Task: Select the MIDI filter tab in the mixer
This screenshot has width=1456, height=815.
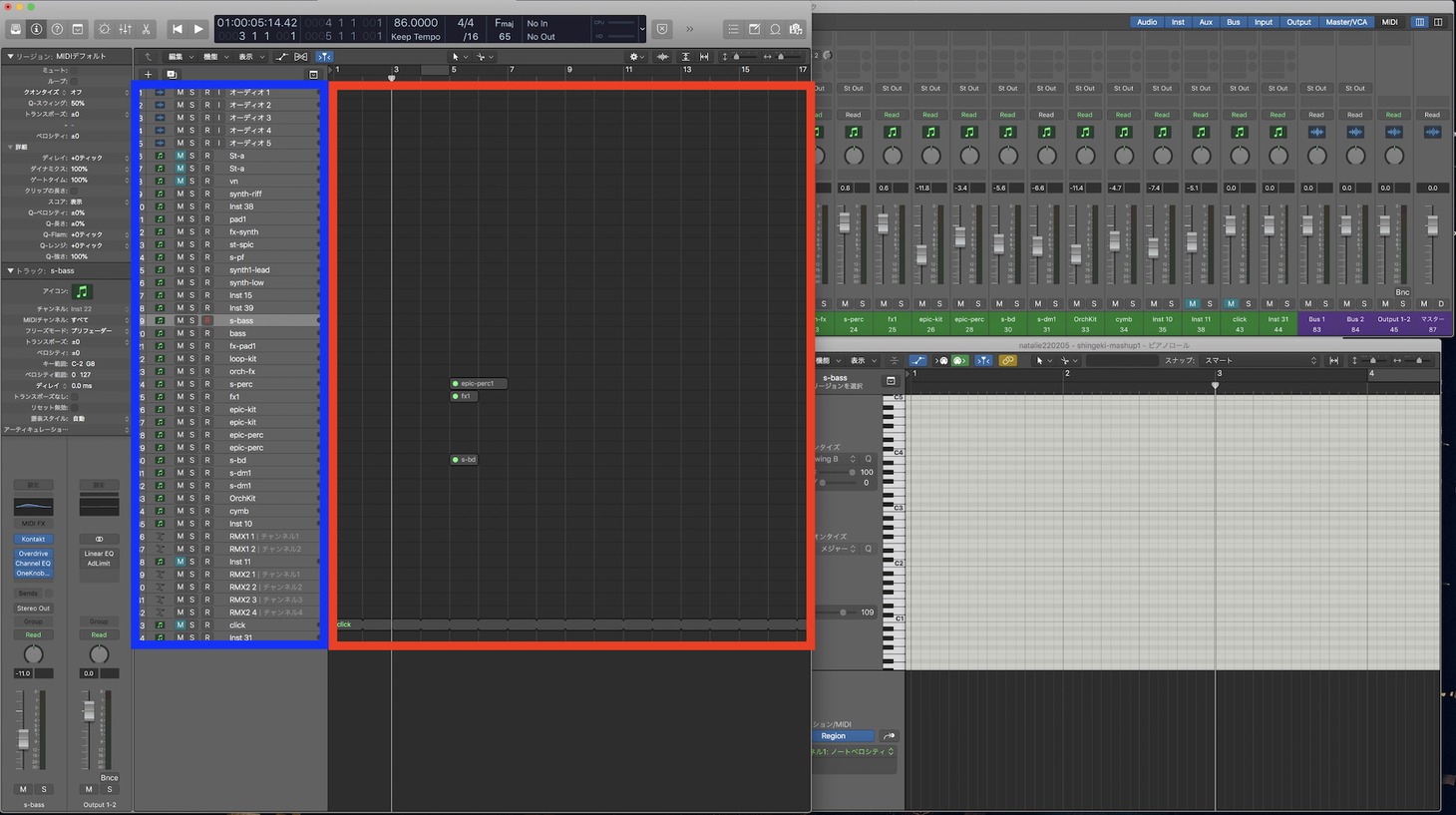Action: pyautogui.click(x=1388, y=22)
